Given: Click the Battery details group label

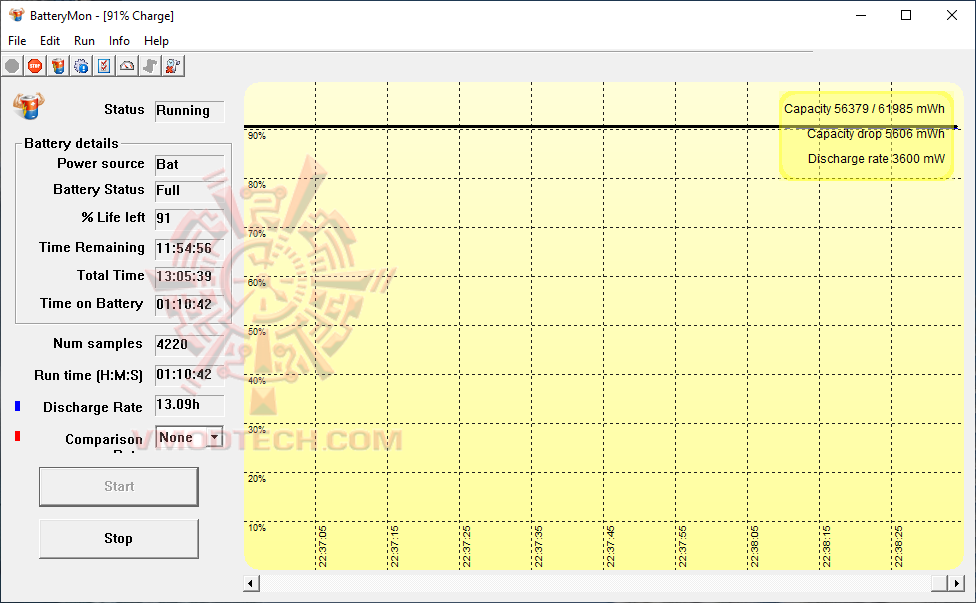Looking at the screenshot, I should tap(71, 143).
